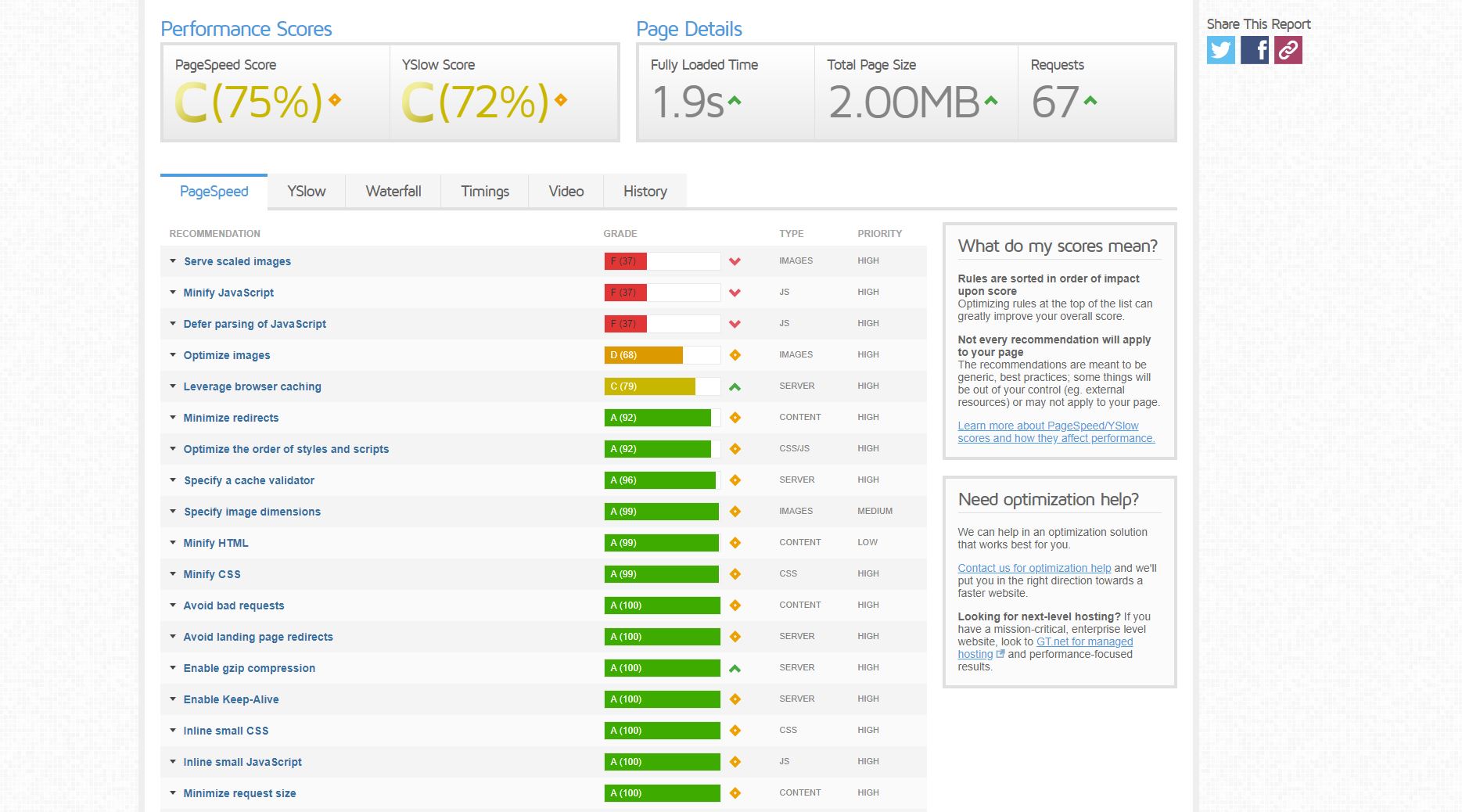This screenshot has height=812, width=1462.
Task: Expand Minify JavaScript disclosure triangle
Action: [173, 293]
